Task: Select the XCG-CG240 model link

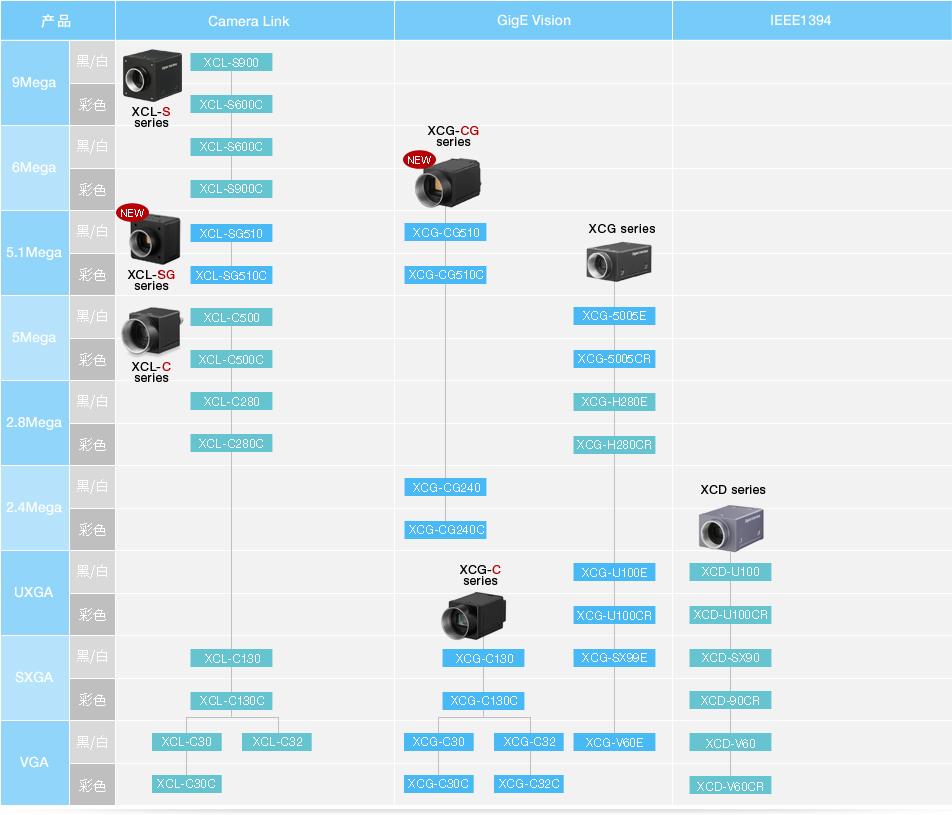Action: pyautogui.click(x=446, y=488)
